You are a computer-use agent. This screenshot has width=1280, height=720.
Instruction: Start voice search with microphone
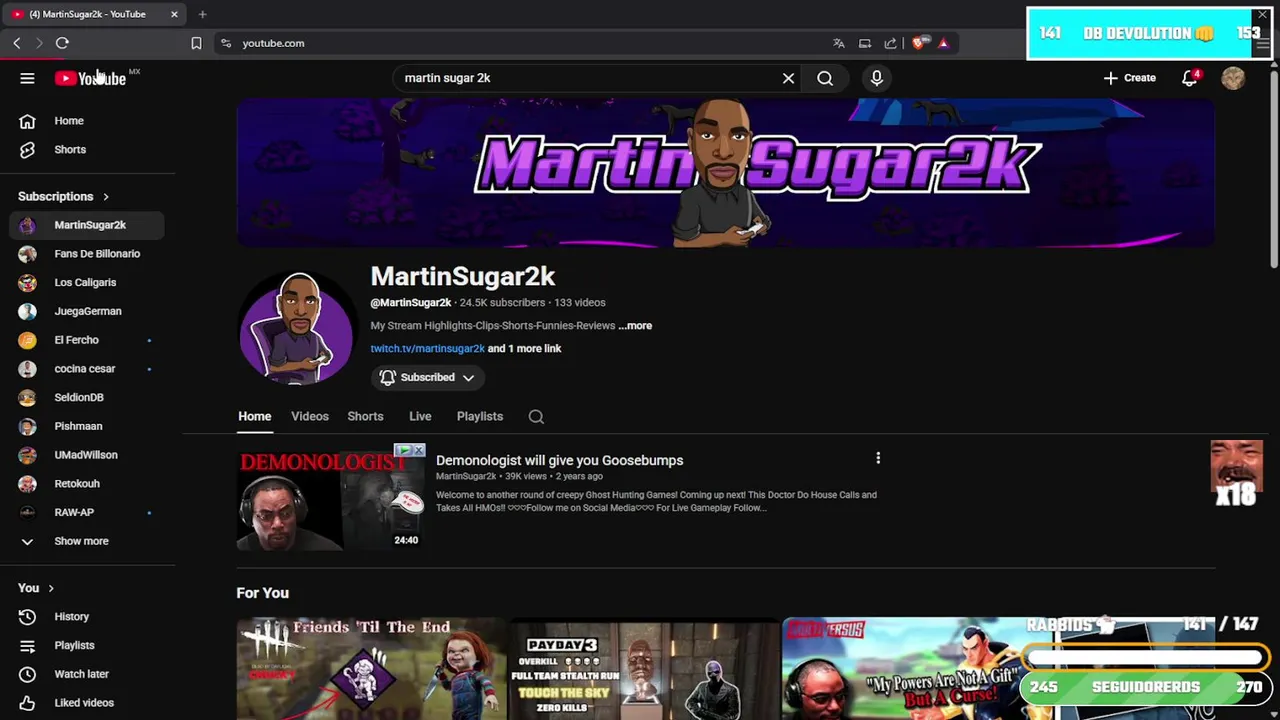877,78
